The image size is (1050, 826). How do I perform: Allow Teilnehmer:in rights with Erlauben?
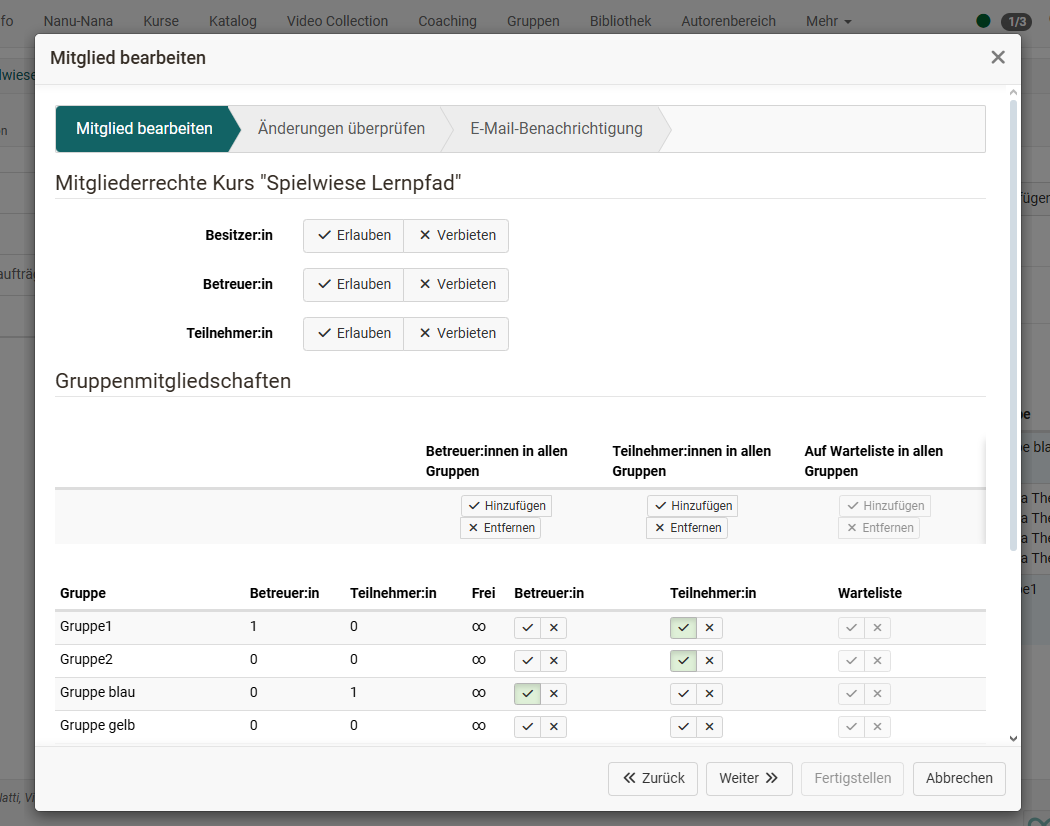(354, 334)
